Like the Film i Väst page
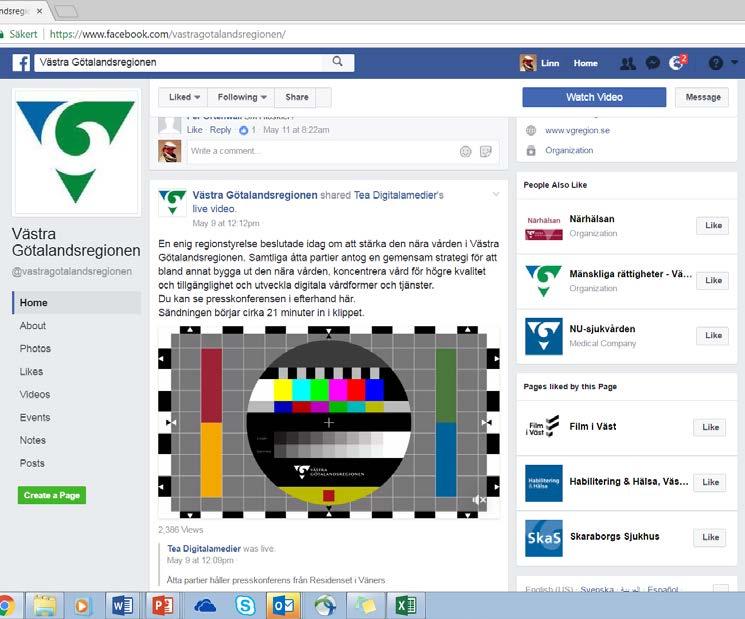The width and height of the screenshot is (745, 619). [710, 428]
